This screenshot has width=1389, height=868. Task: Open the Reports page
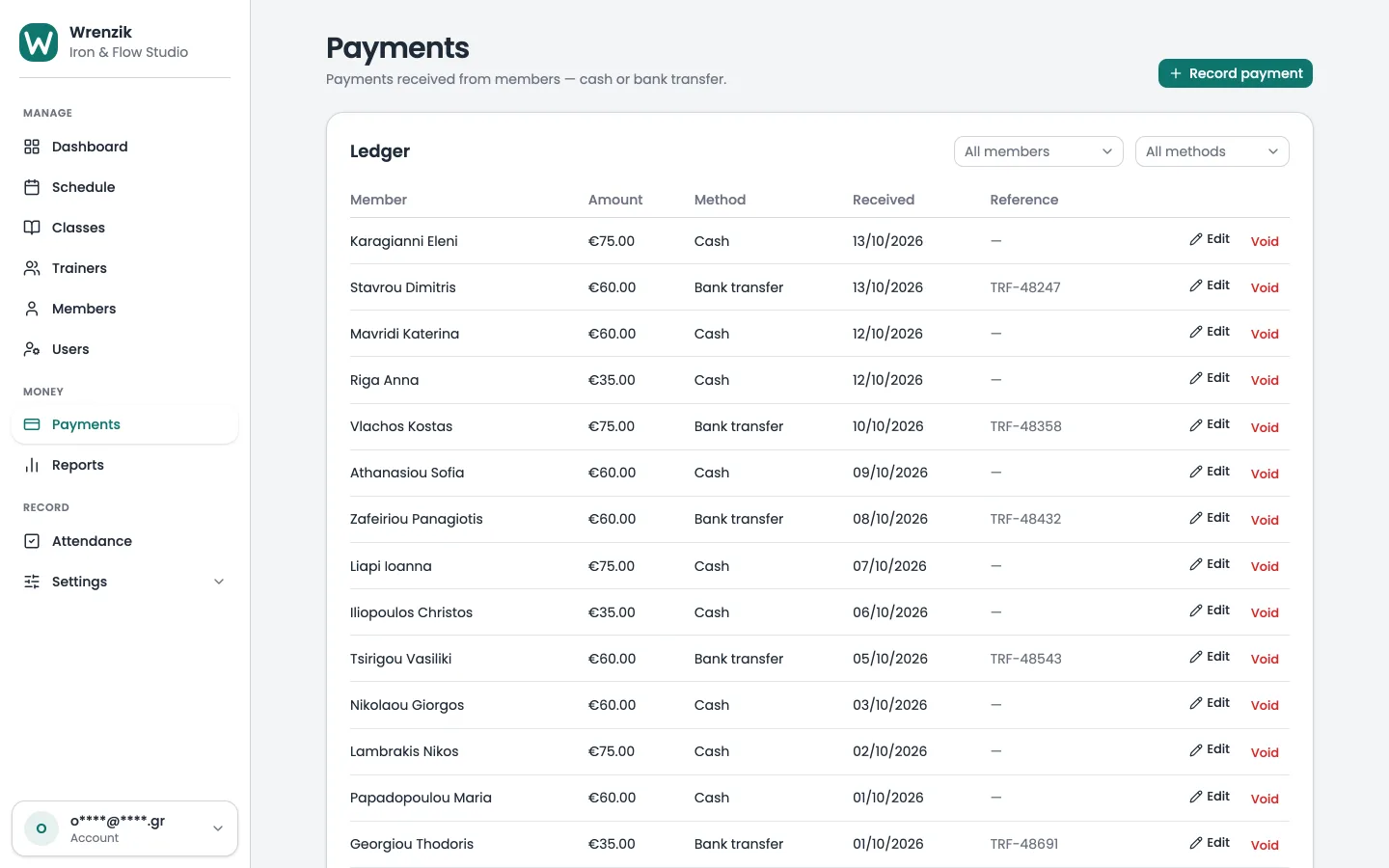click(124, 465)
